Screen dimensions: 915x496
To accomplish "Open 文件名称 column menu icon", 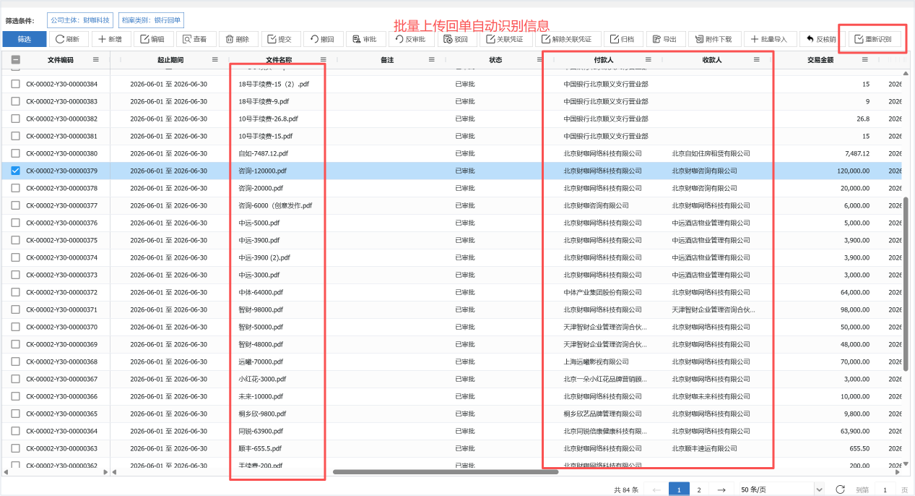I will coord(323,60).
